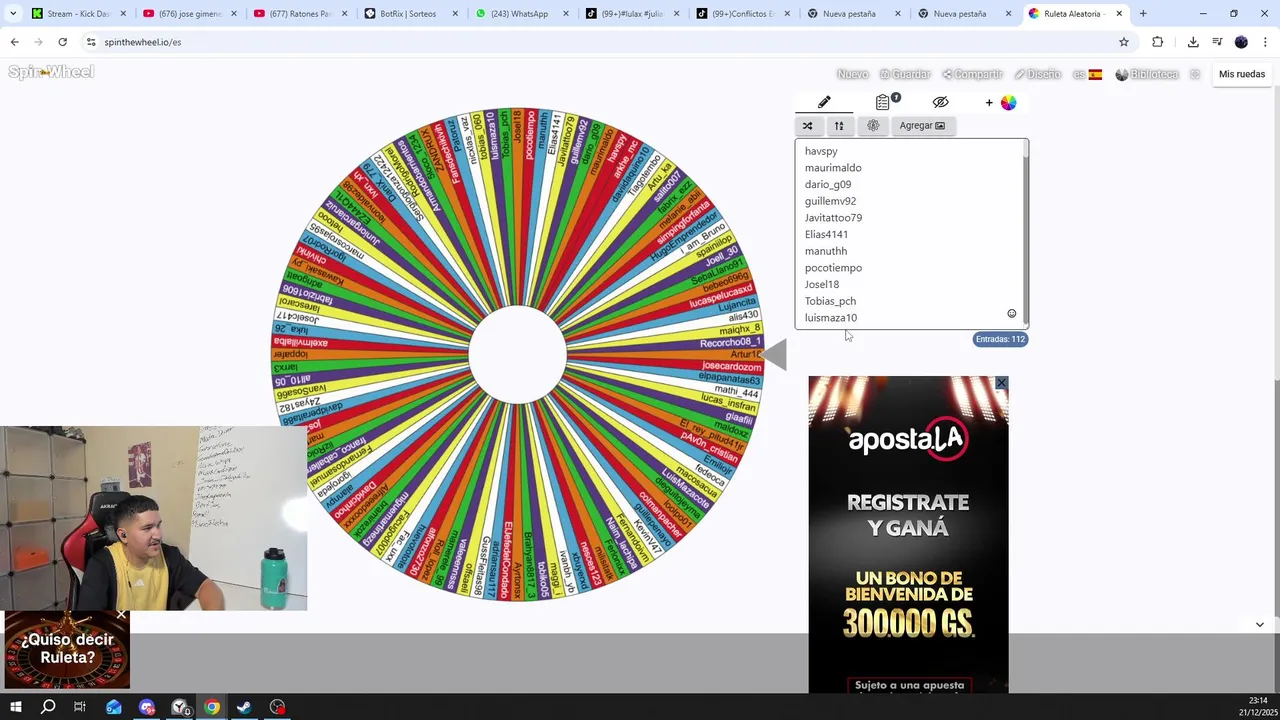Image resolution: width=1280 pixels, height=720 pixels.
Task: Open Windows taskbar search
Action: click(48, 707)
